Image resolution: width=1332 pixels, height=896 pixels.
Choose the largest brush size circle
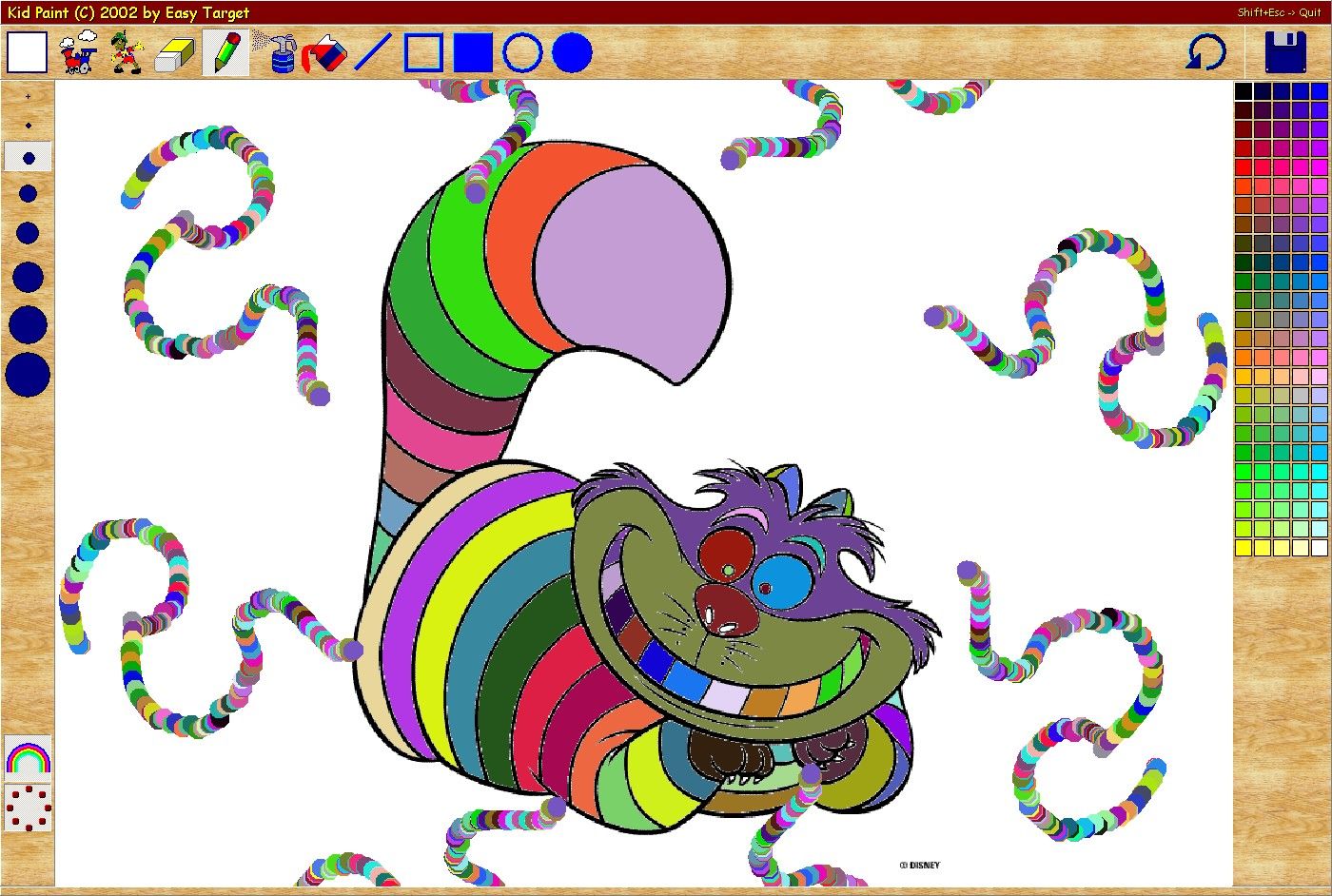[28, 375]
